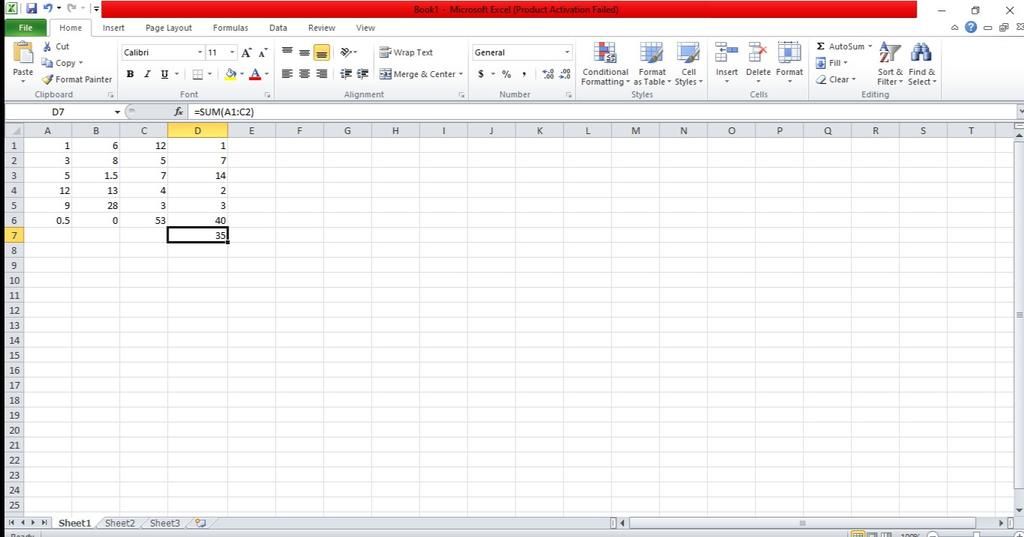Click the Paste clipboard icon

[23, 52]
